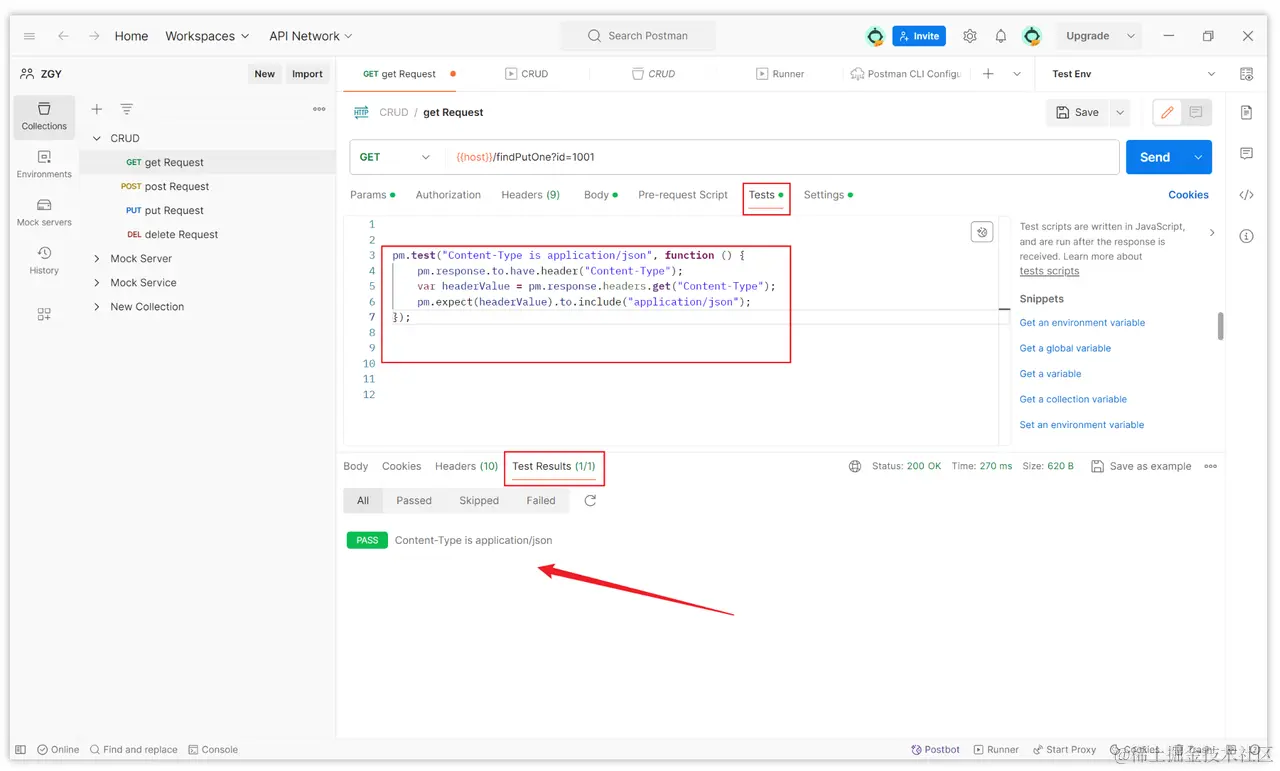Switch to the Pre-request Script tab
Image resolution: width=1280 pixels, height=771 pixels.
coord(683,195)
